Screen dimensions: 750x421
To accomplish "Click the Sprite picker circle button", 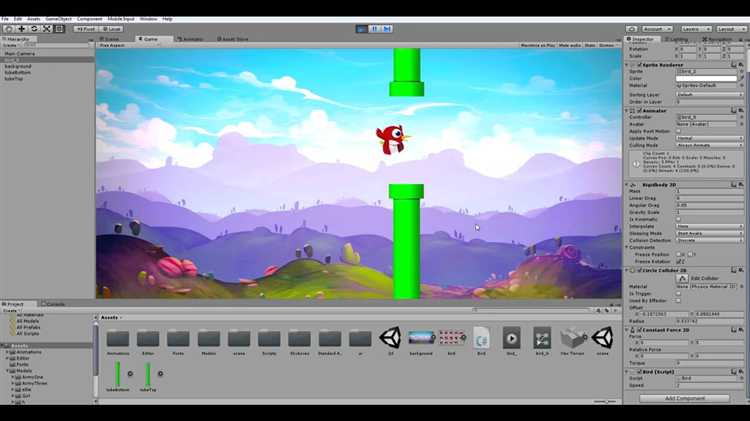I will [741, 72].
